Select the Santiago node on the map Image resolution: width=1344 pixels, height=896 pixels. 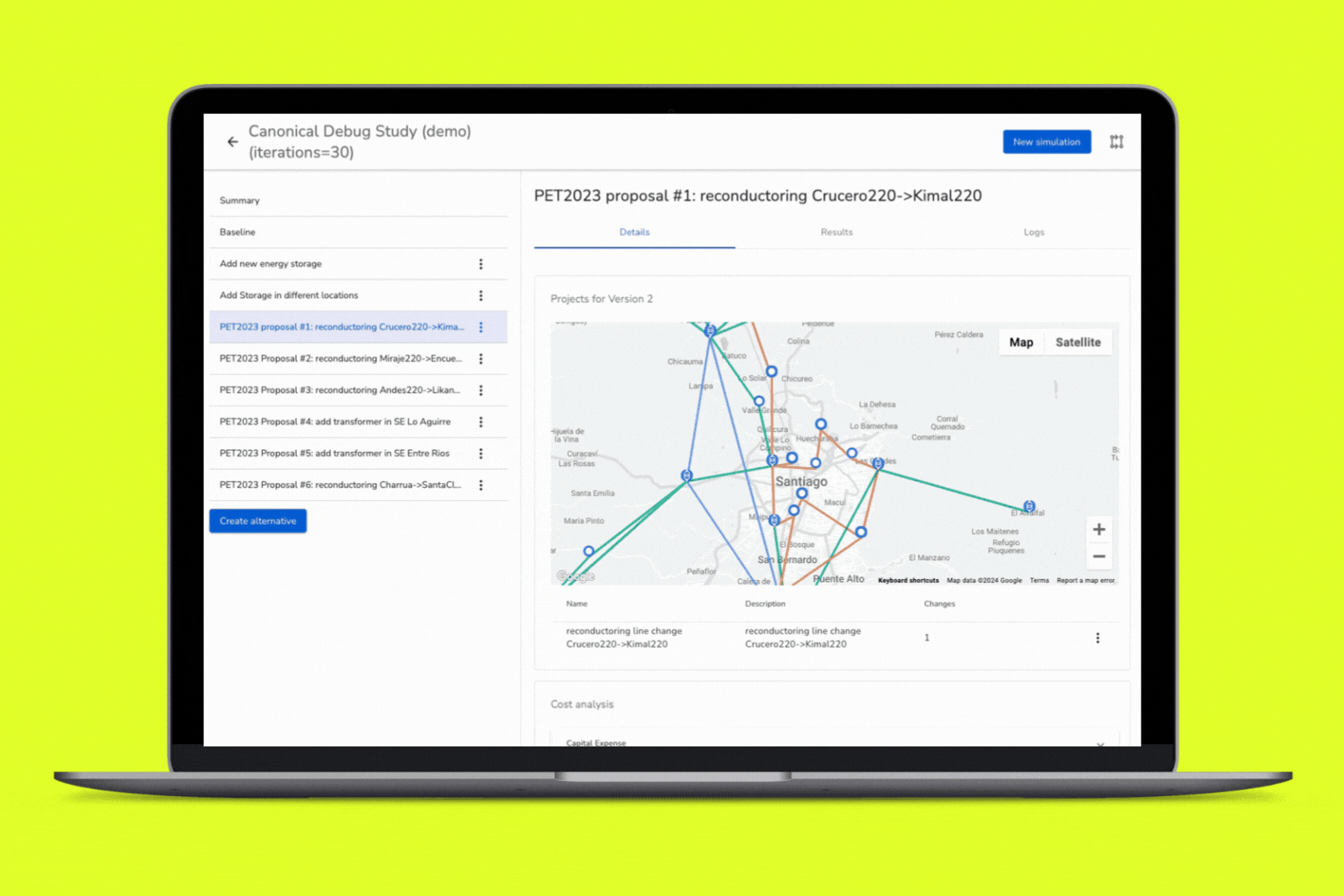click(802, 494)
